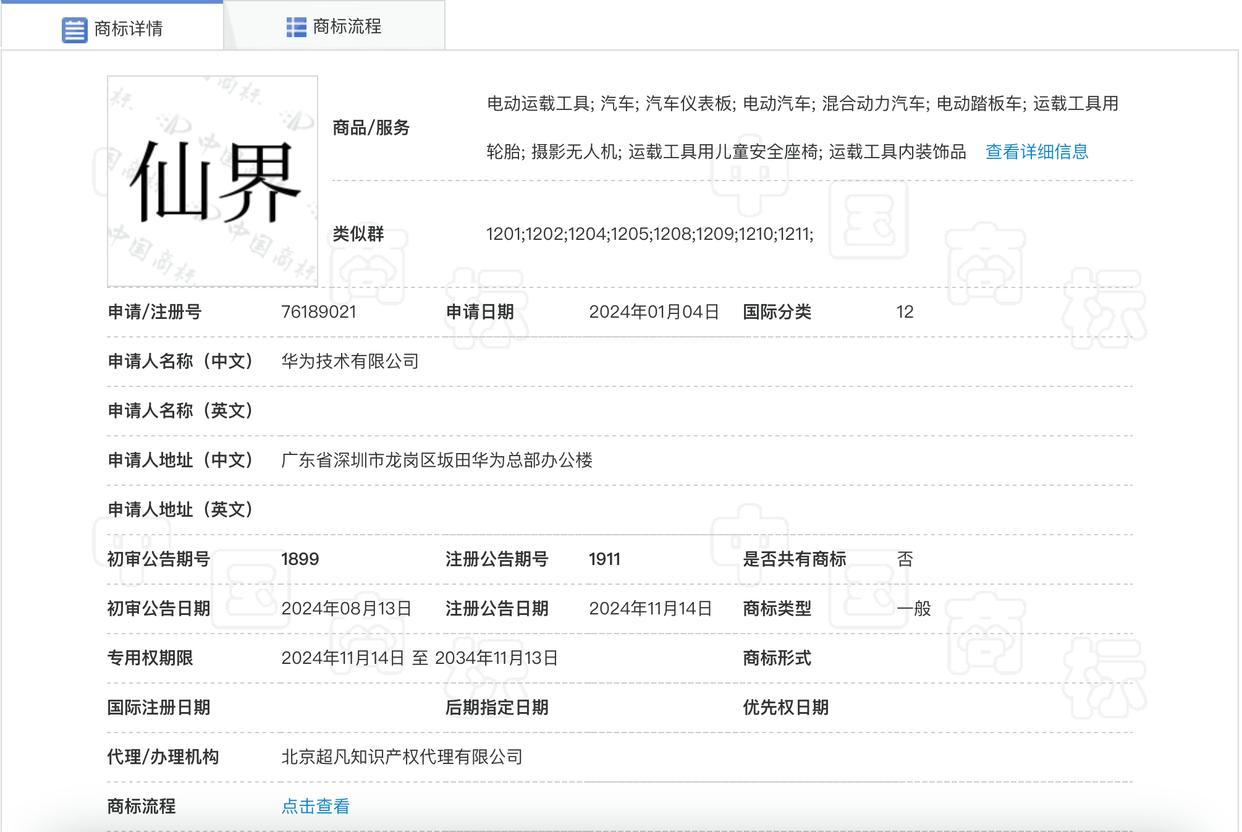Click the 注册公告期号 label

coord(497,559)
